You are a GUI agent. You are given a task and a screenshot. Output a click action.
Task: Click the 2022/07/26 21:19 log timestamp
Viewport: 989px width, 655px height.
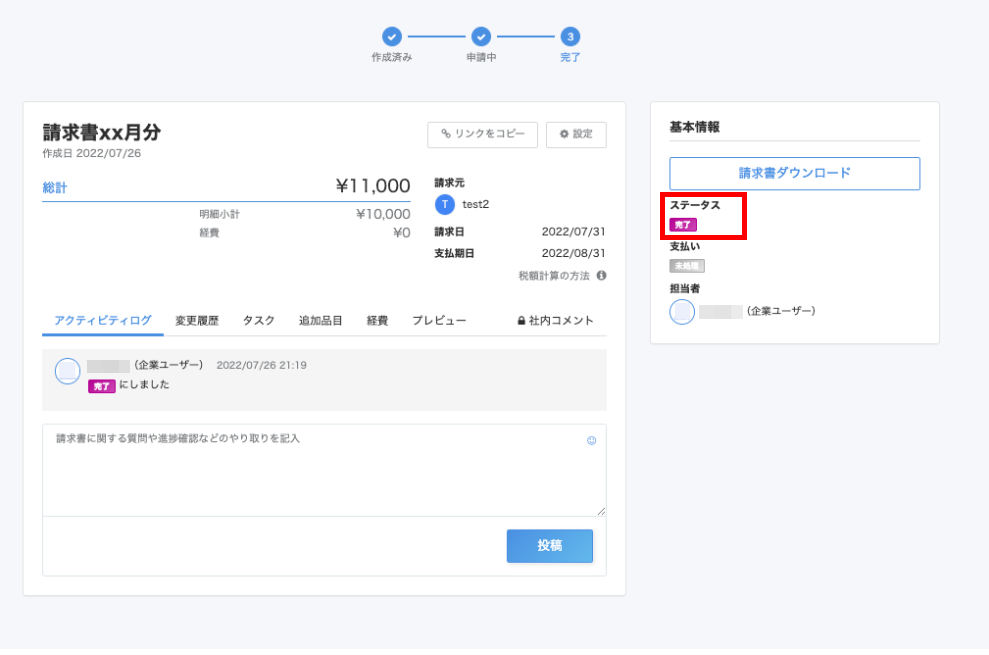(262, 365)
